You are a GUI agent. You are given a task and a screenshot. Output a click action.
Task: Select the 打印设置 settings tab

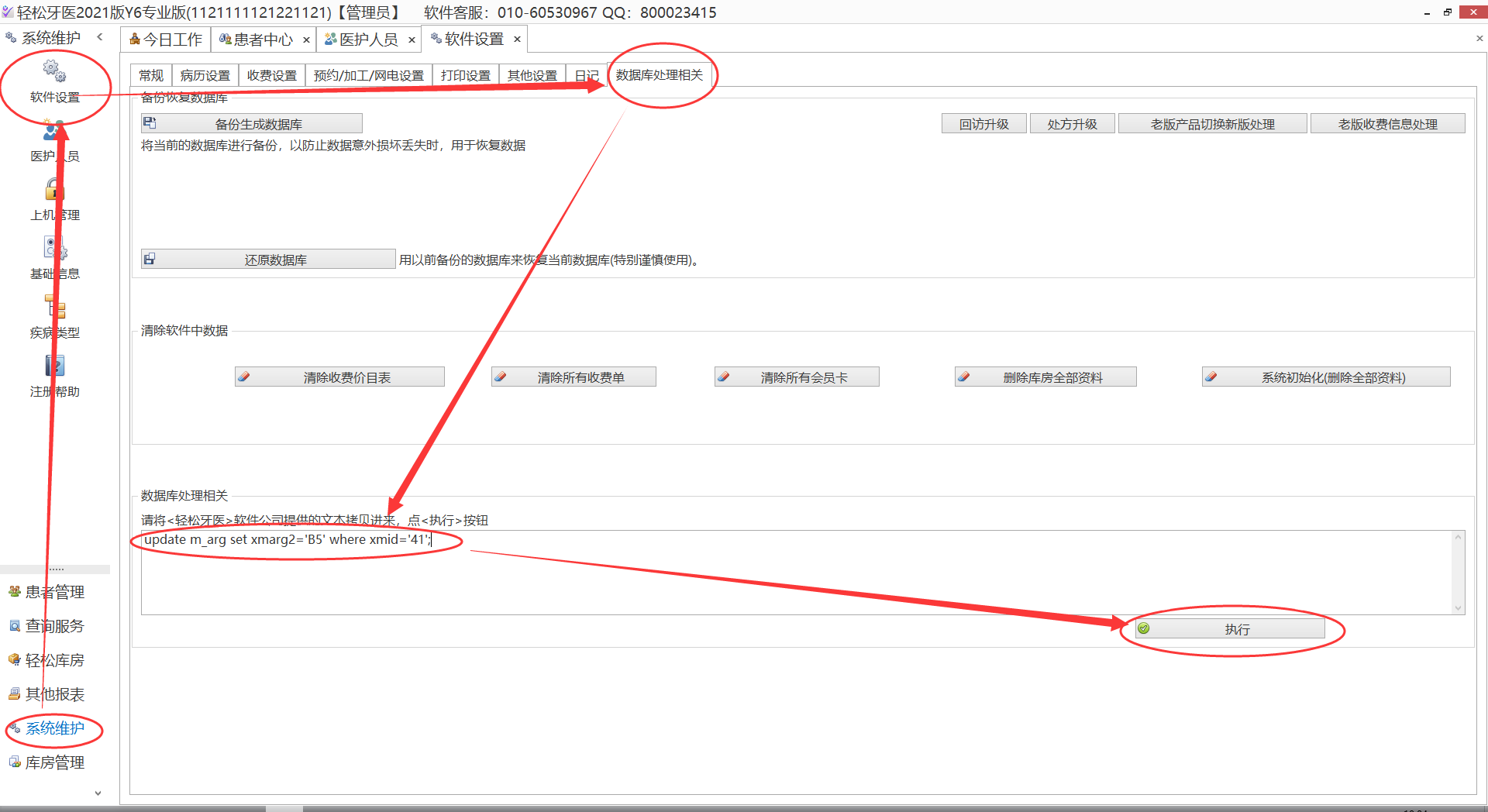[466, 75]
